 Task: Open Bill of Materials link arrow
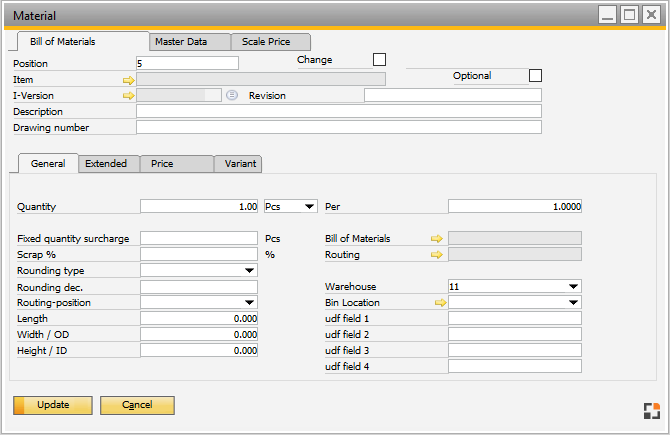tap(436, 239)
